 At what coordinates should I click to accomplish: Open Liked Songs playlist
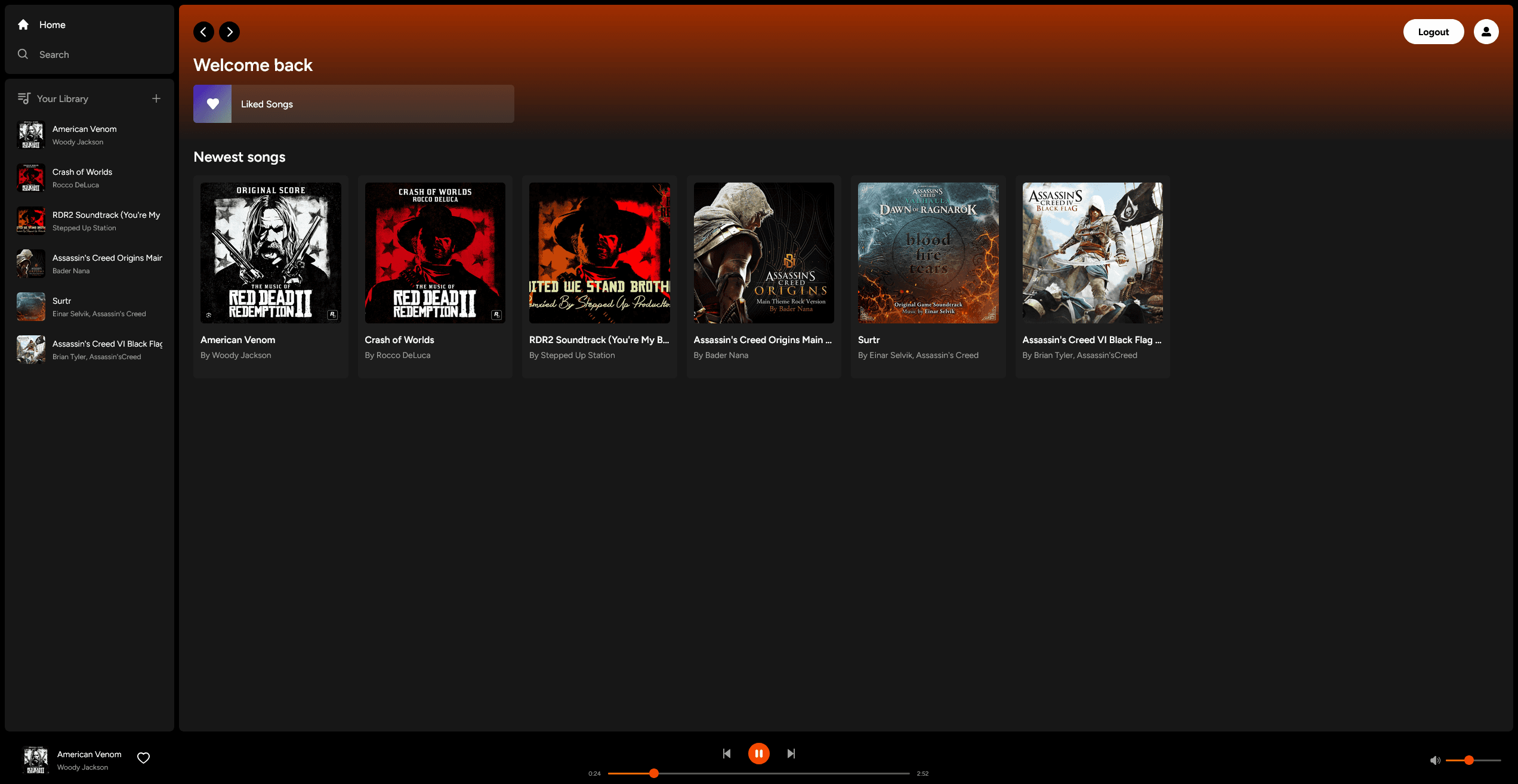click(x=353, y=104)
